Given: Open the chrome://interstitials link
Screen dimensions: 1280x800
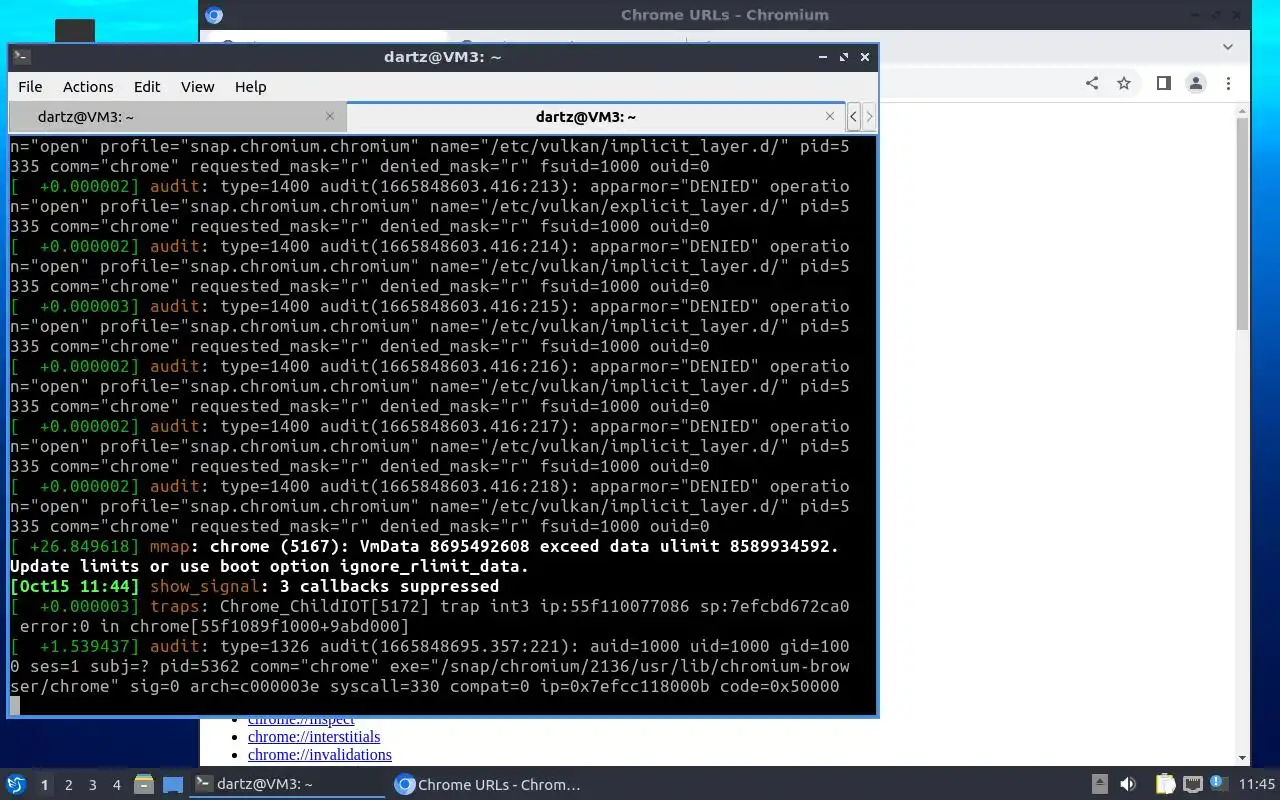Looking at the screenshot, I should [x=314, y=737].
